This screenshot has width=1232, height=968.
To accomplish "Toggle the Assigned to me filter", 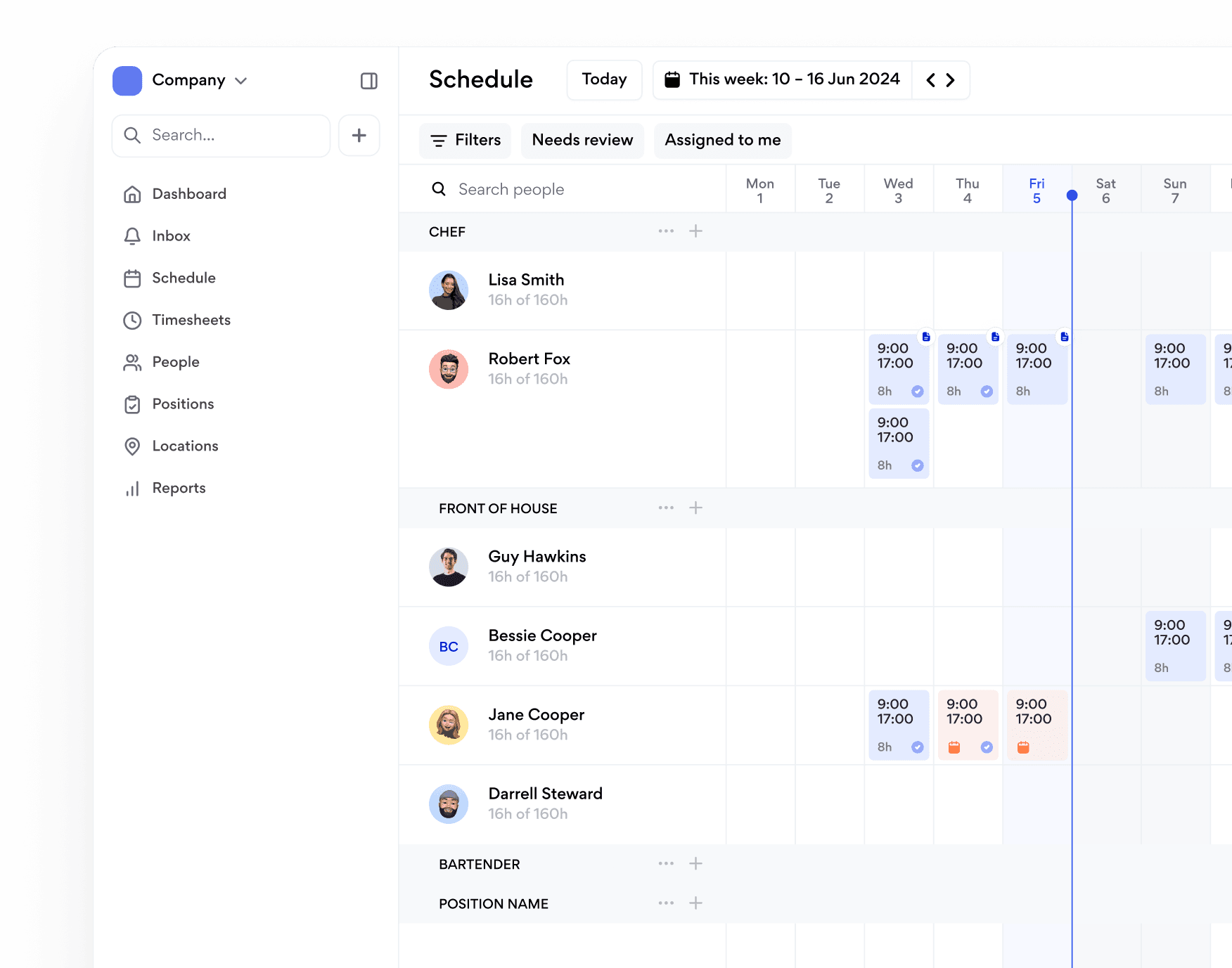I will pyautogui.click(x=722, y=141).
